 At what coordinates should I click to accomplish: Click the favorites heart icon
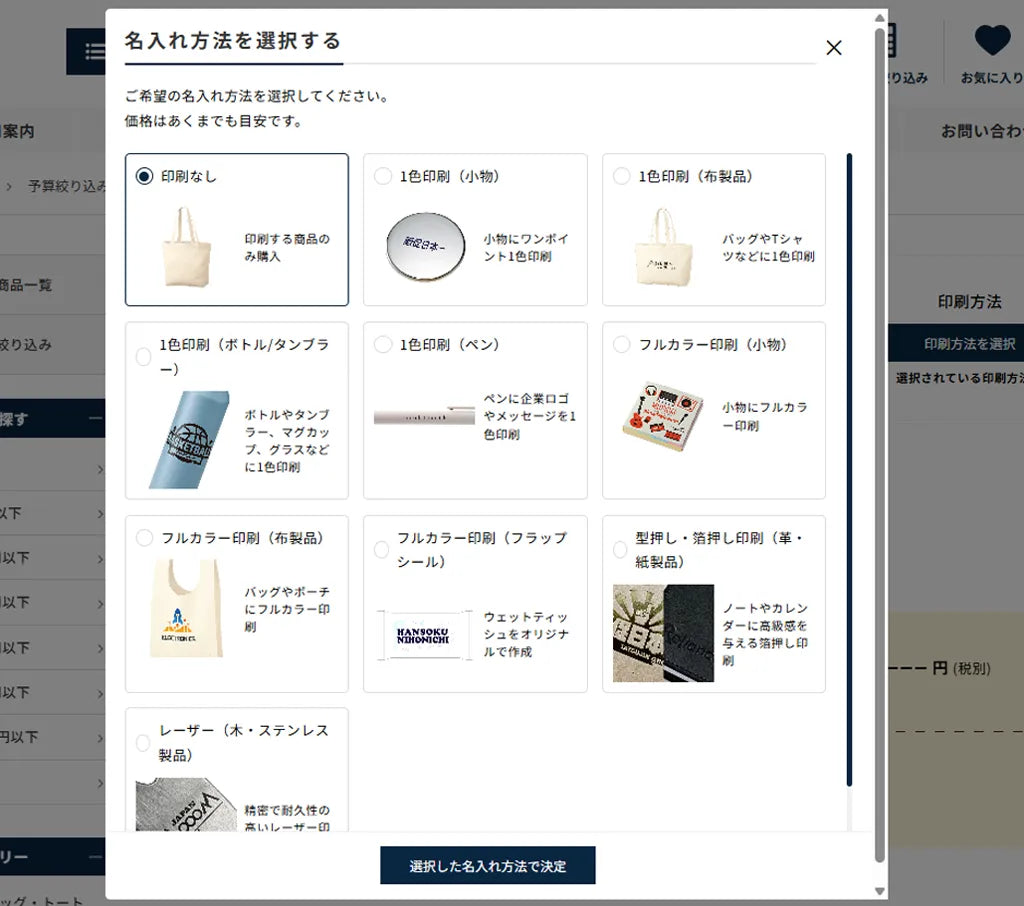[992, 41]
